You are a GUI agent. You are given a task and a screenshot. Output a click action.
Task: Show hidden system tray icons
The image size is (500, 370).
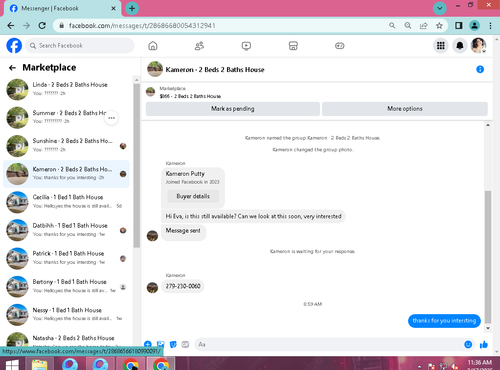(x=419, y=366)
